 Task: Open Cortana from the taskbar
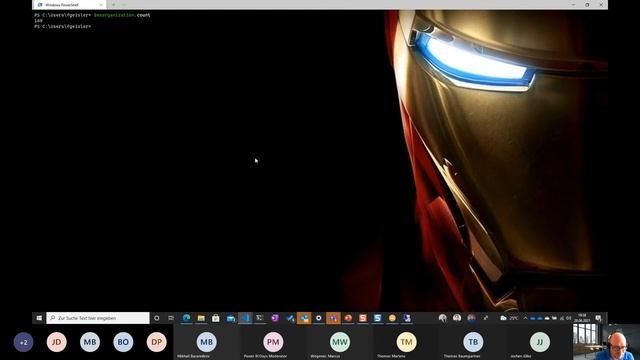click(157, 318)
